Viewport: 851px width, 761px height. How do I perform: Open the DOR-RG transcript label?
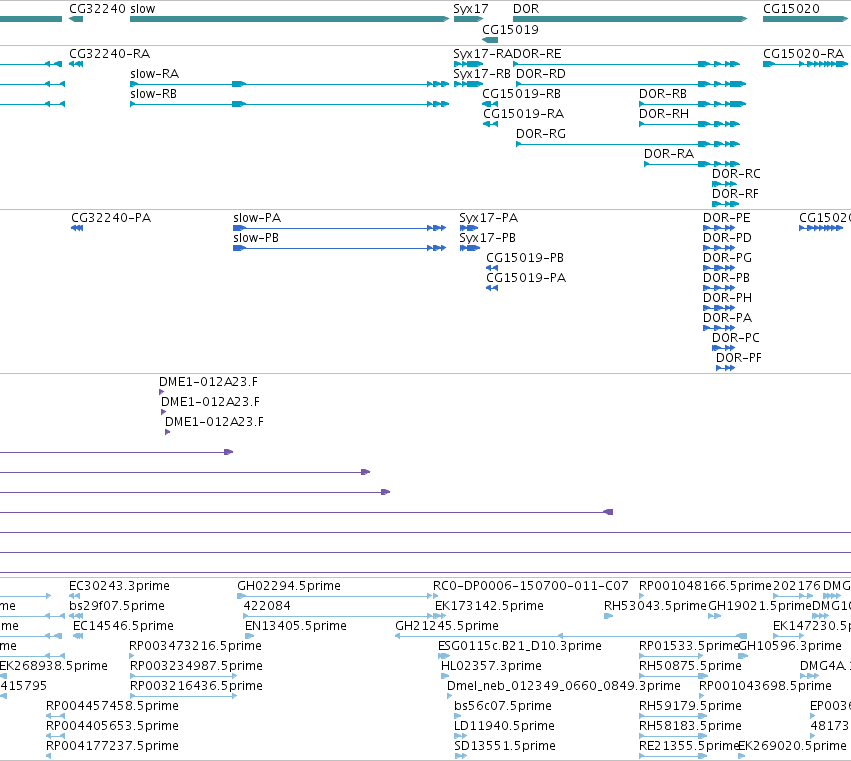(541, 134)
